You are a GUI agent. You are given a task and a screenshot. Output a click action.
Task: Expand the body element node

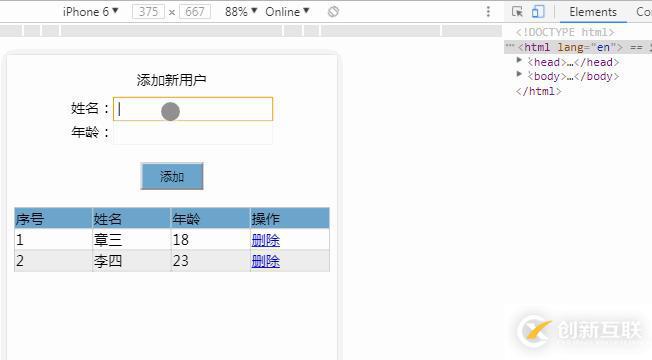pyautogui.click(x=519, y=74)
